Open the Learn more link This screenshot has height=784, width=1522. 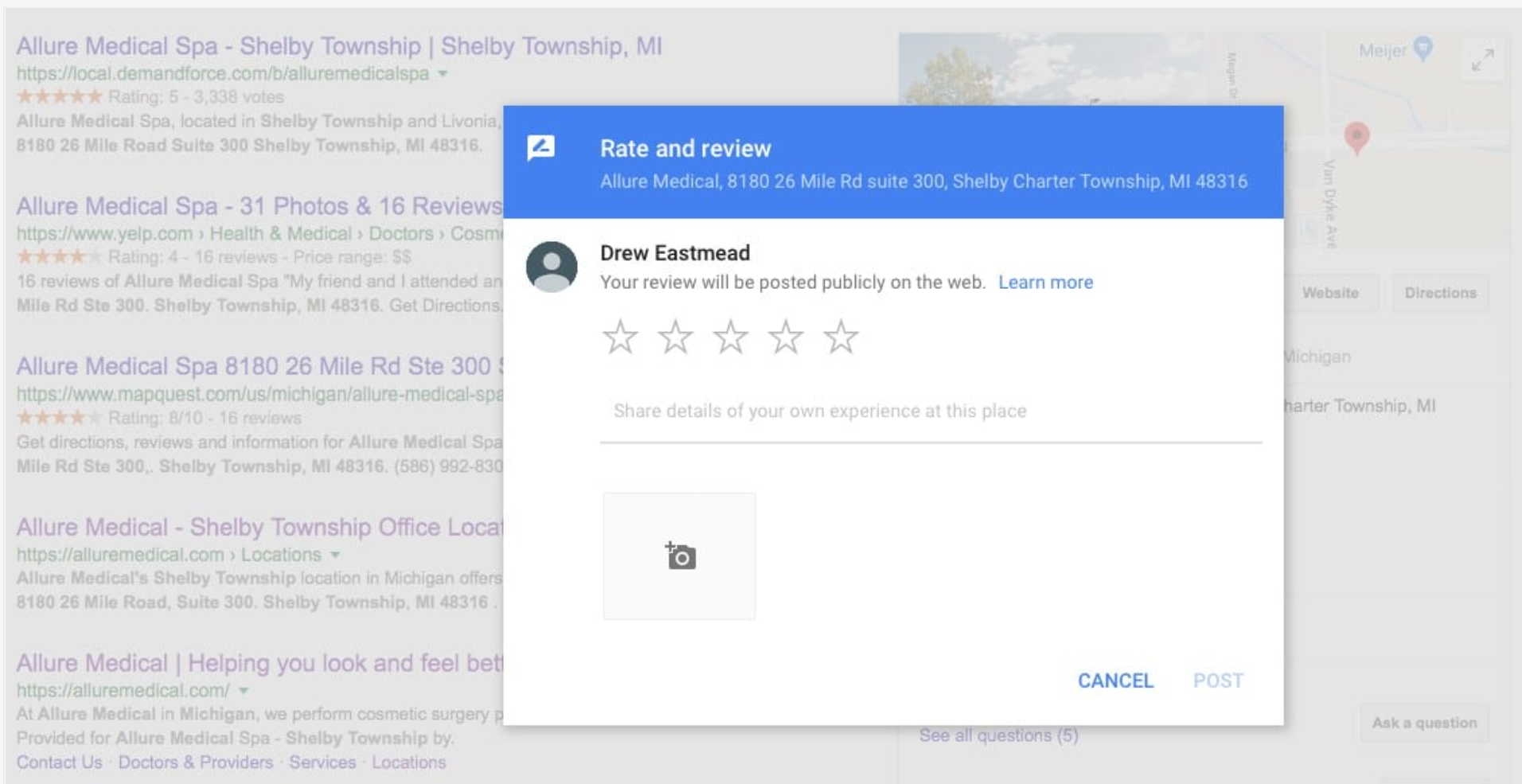click(x=1046, y=282)
